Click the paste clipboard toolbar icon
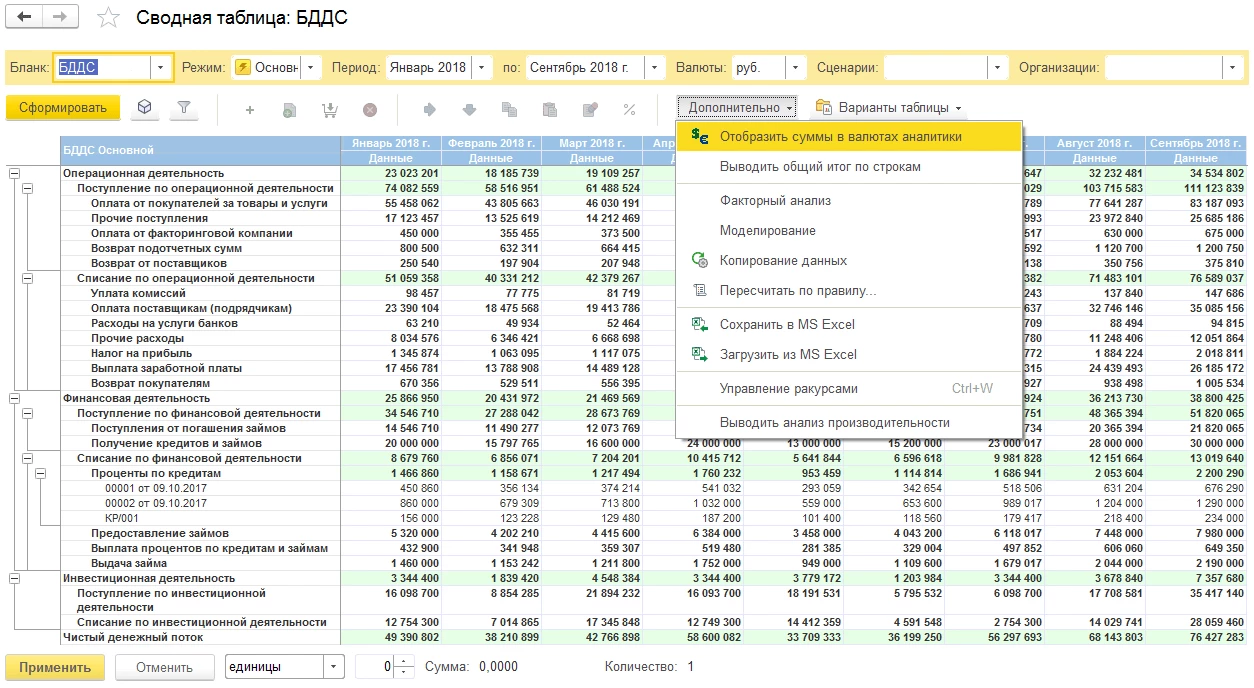Viewport: 1254px width, 688px height. point(549,109)
